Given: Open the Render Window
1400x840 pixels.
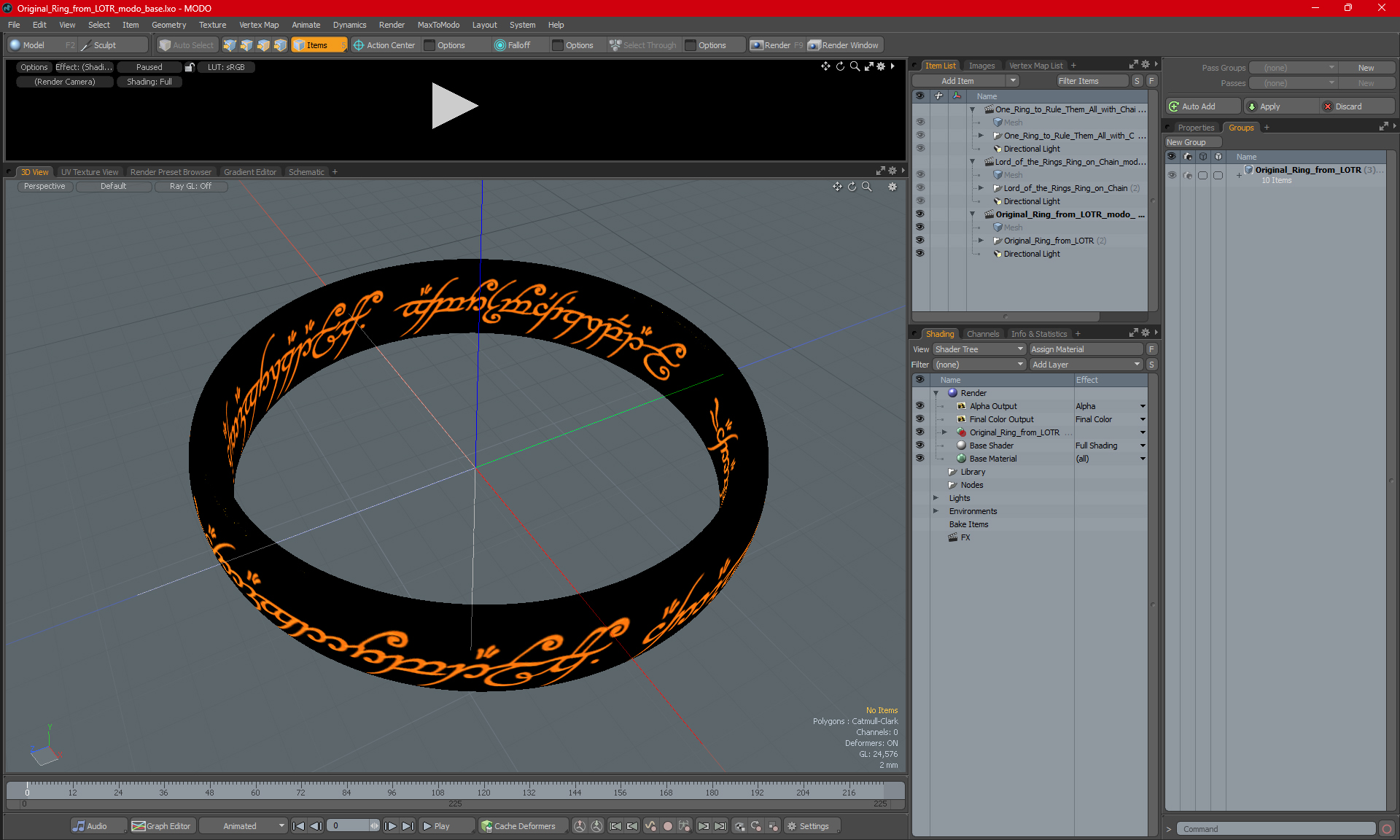Looking at the screenshot, I should [x=844, y=45].
